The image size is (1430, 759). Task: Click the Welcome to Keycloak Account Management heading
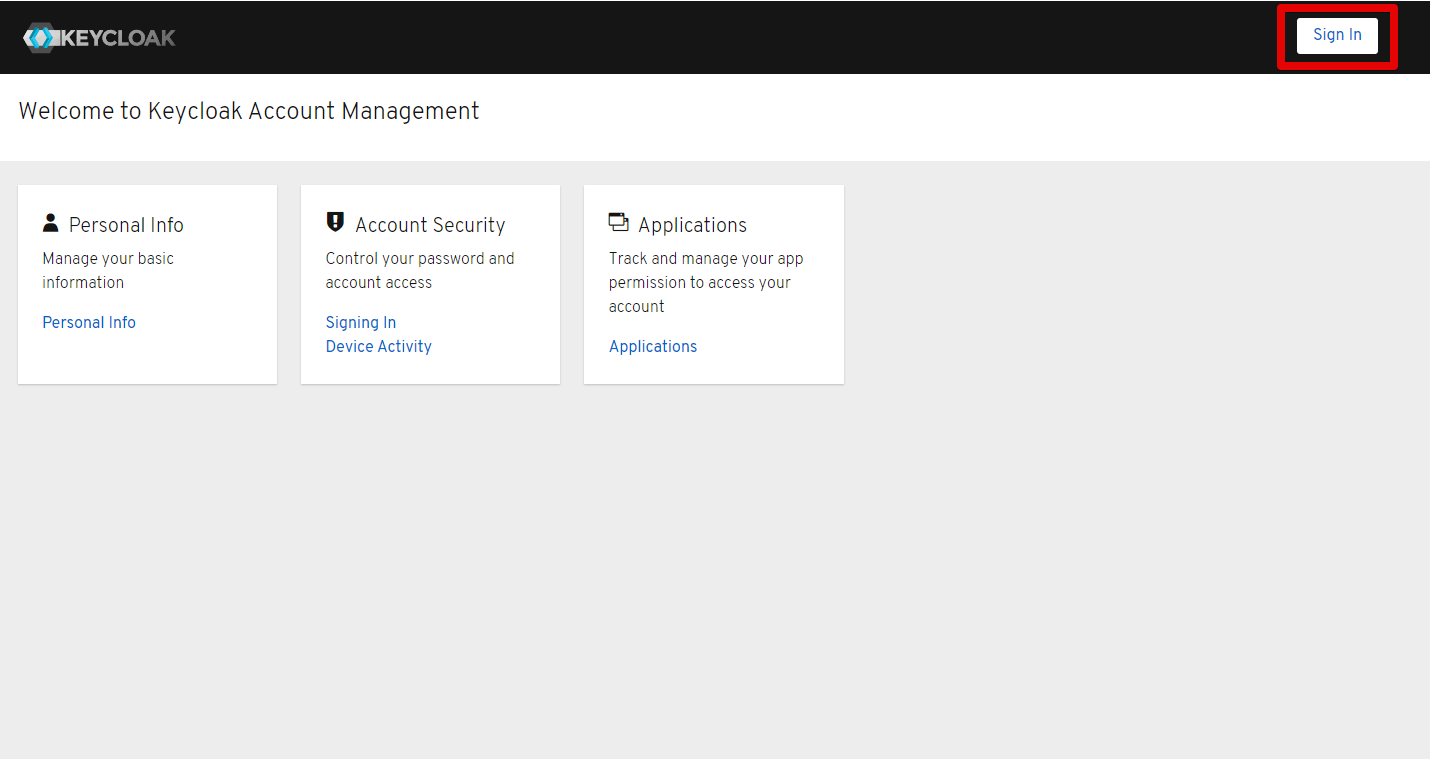(x=249, y=111)
